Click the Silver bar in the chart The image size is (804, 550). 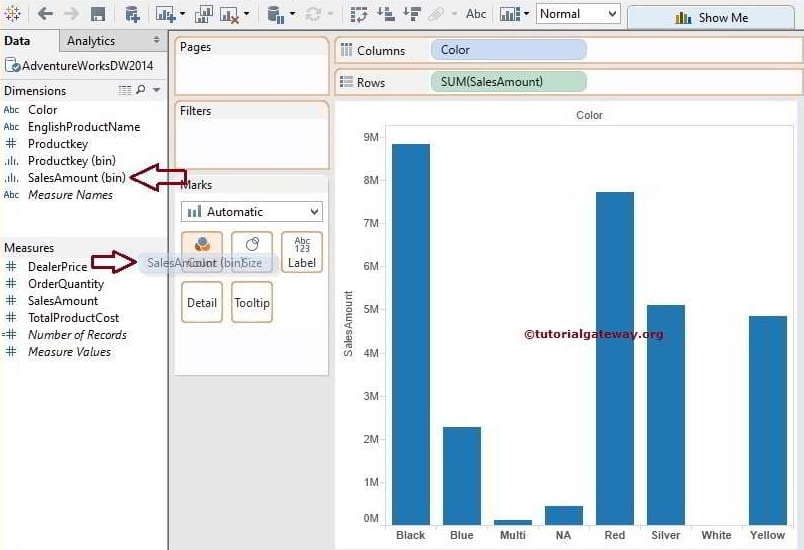(666, 415)
